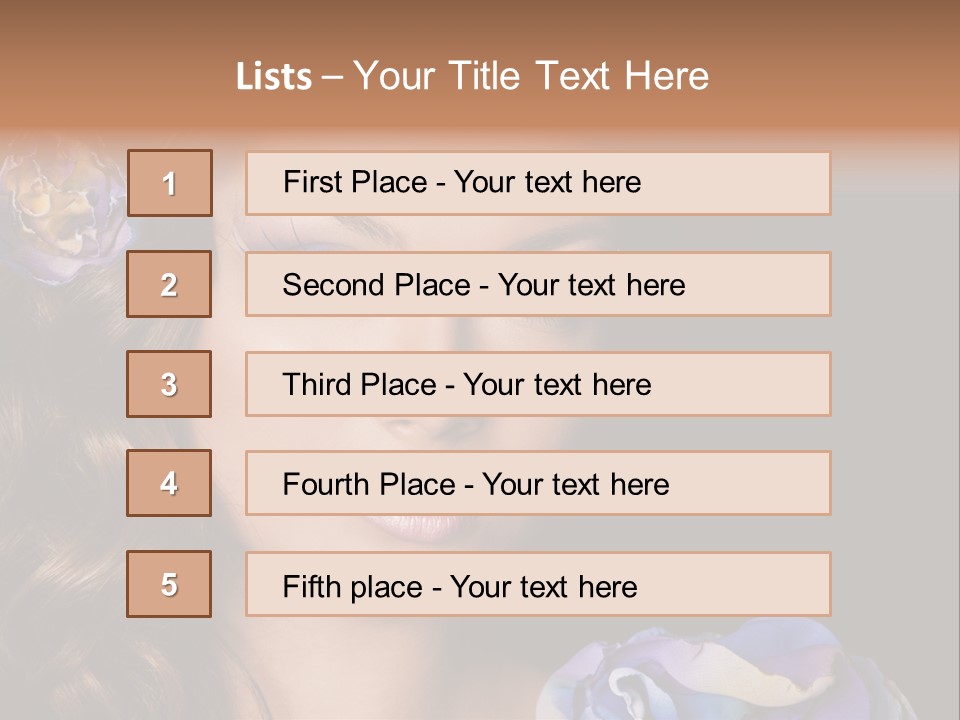Click "Your text here" in Fourth Place row

pos(575,485)
